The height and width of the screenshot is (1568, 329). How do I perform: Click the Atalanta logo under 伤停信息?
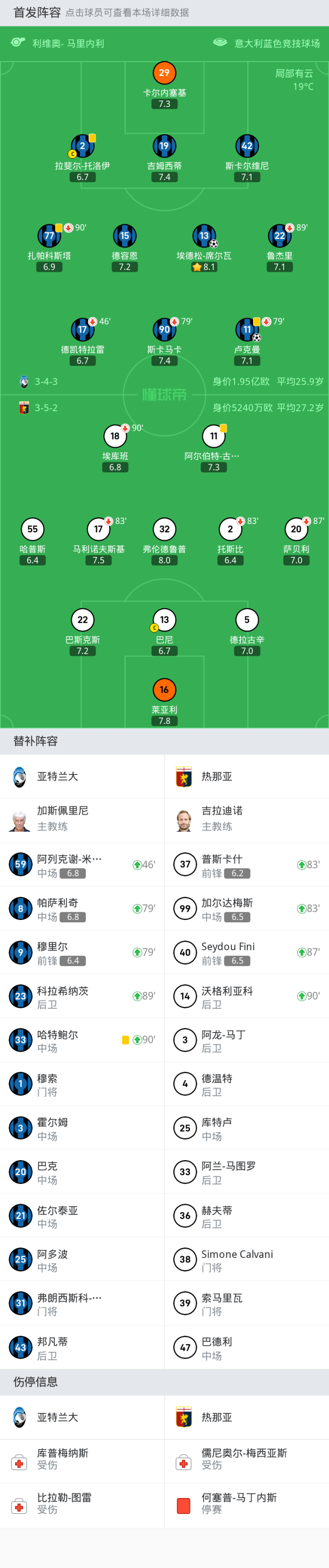click(20, 1418)
